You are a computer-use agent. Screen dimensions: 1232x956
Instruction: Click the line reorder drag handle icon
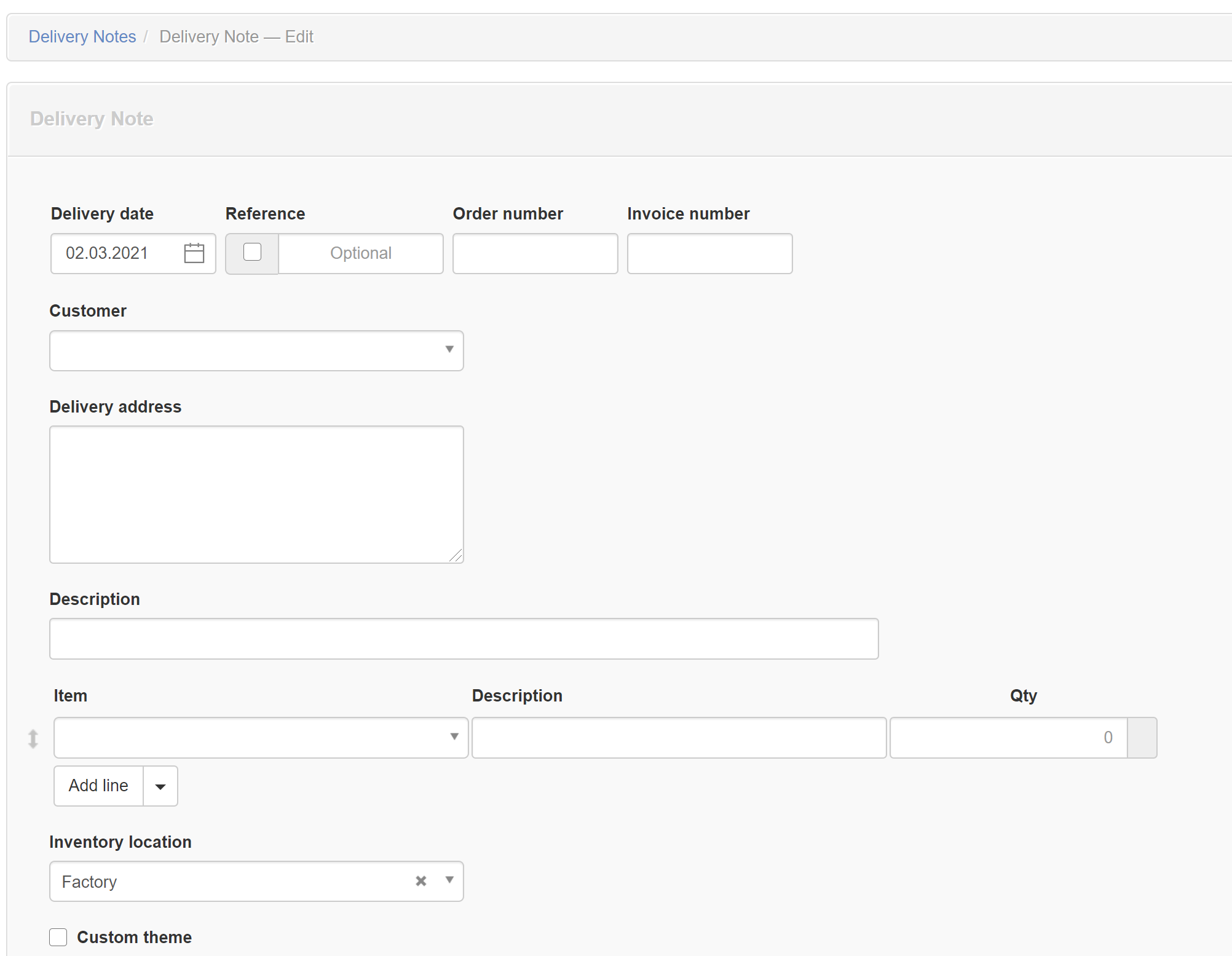[x=33, y=738]
